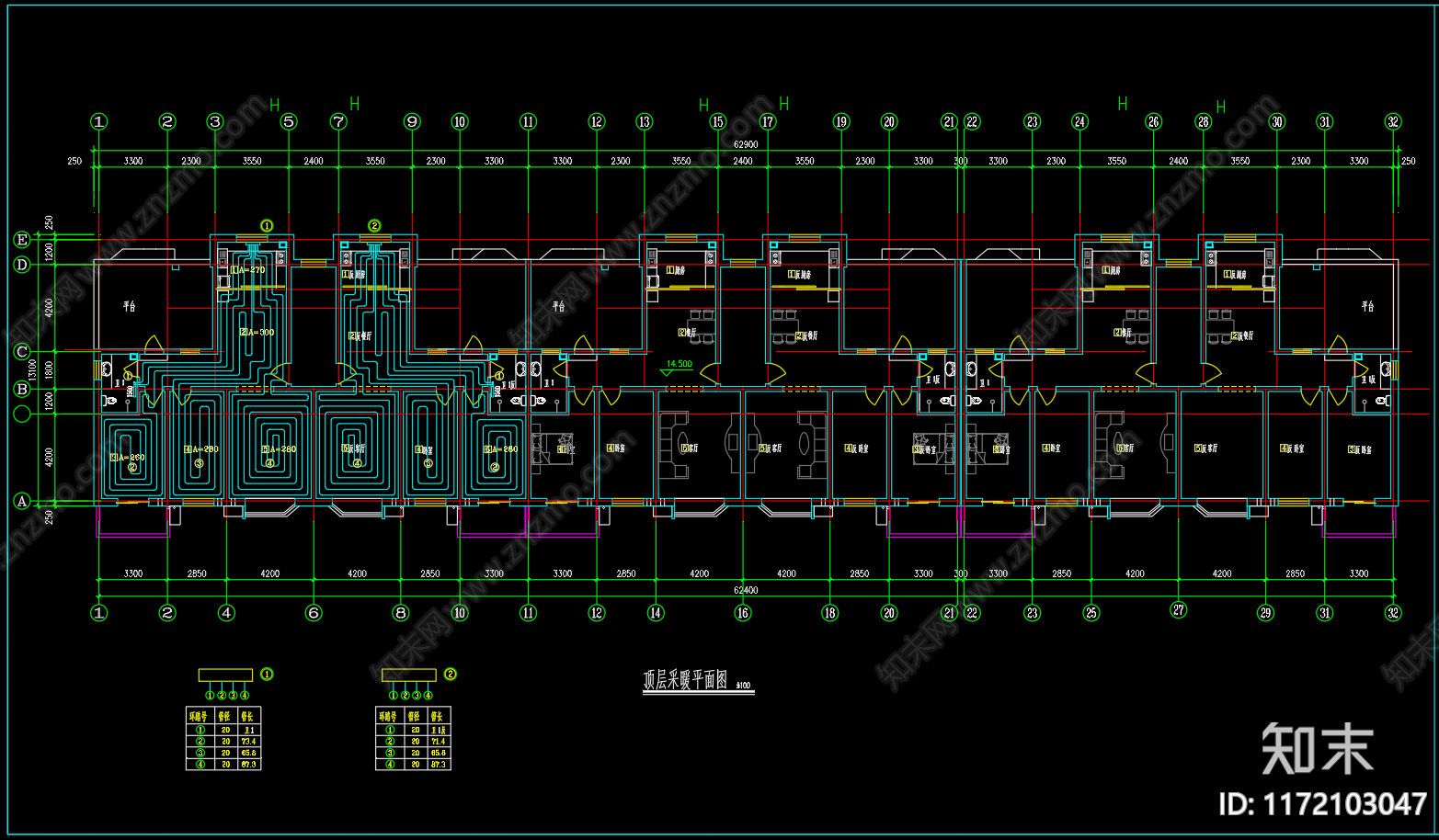Select grid bubble number 4
This screenshot has width=1439, height=840.
click(226, 613)
